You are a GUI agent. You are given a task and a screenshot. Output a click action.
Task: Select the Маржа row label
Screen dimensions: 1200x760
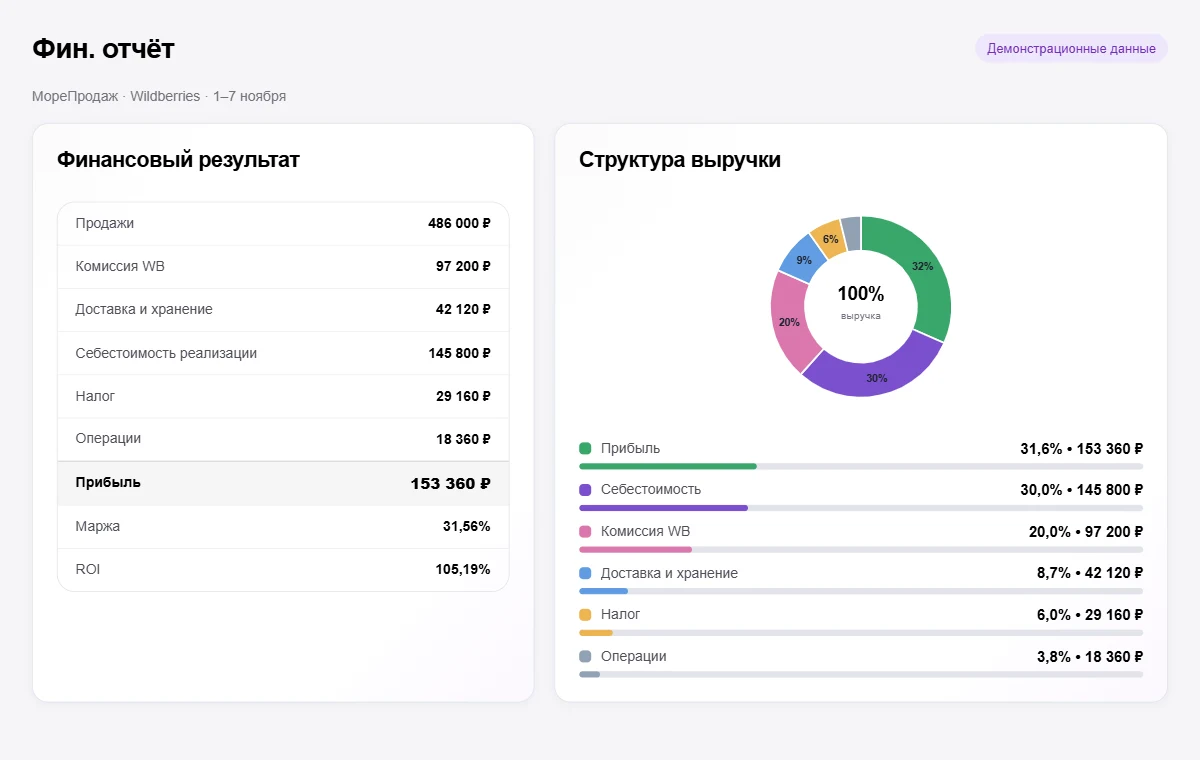98,526
